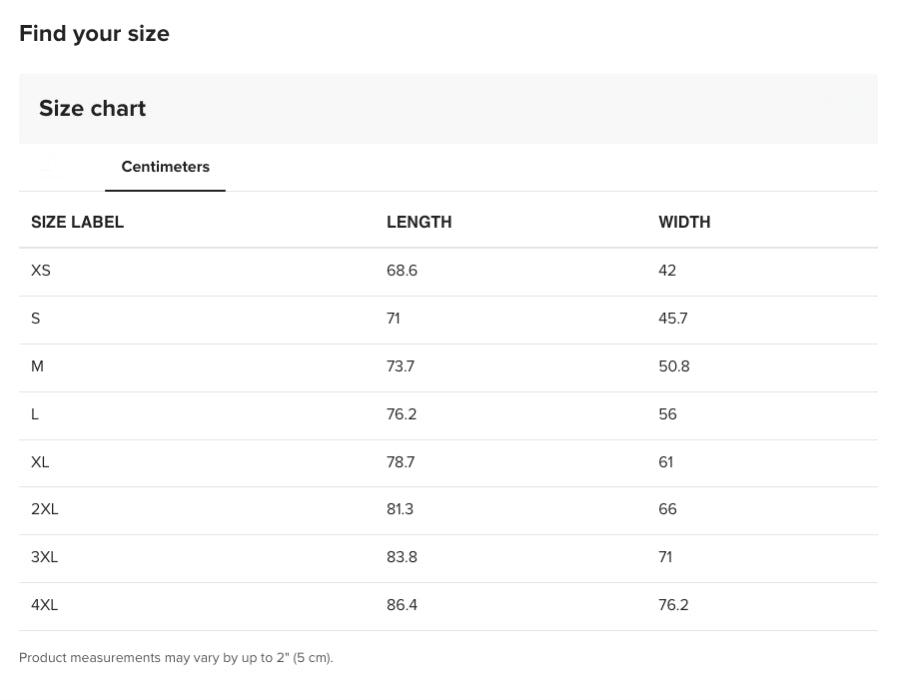Select the XL size row label
The height and width of the screenshot is (700, 900).
40,462
